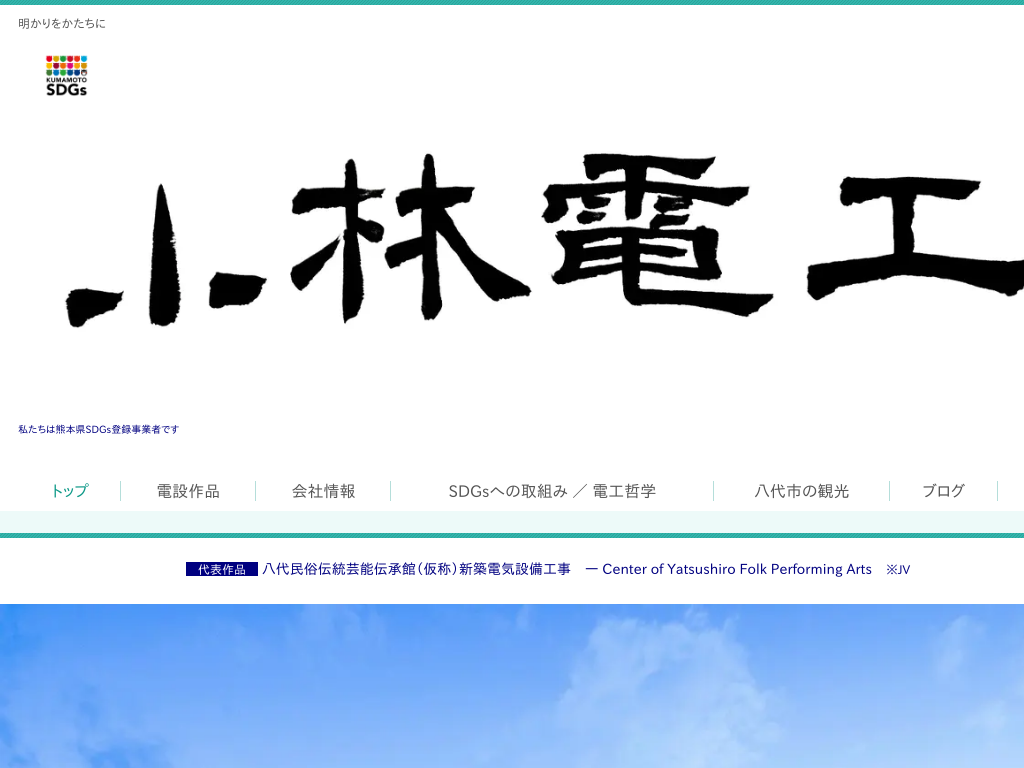Viewport: 1024px width, 768px height.
Task: Go to the 会社情報 page
Action: click(x=323, y=491)
